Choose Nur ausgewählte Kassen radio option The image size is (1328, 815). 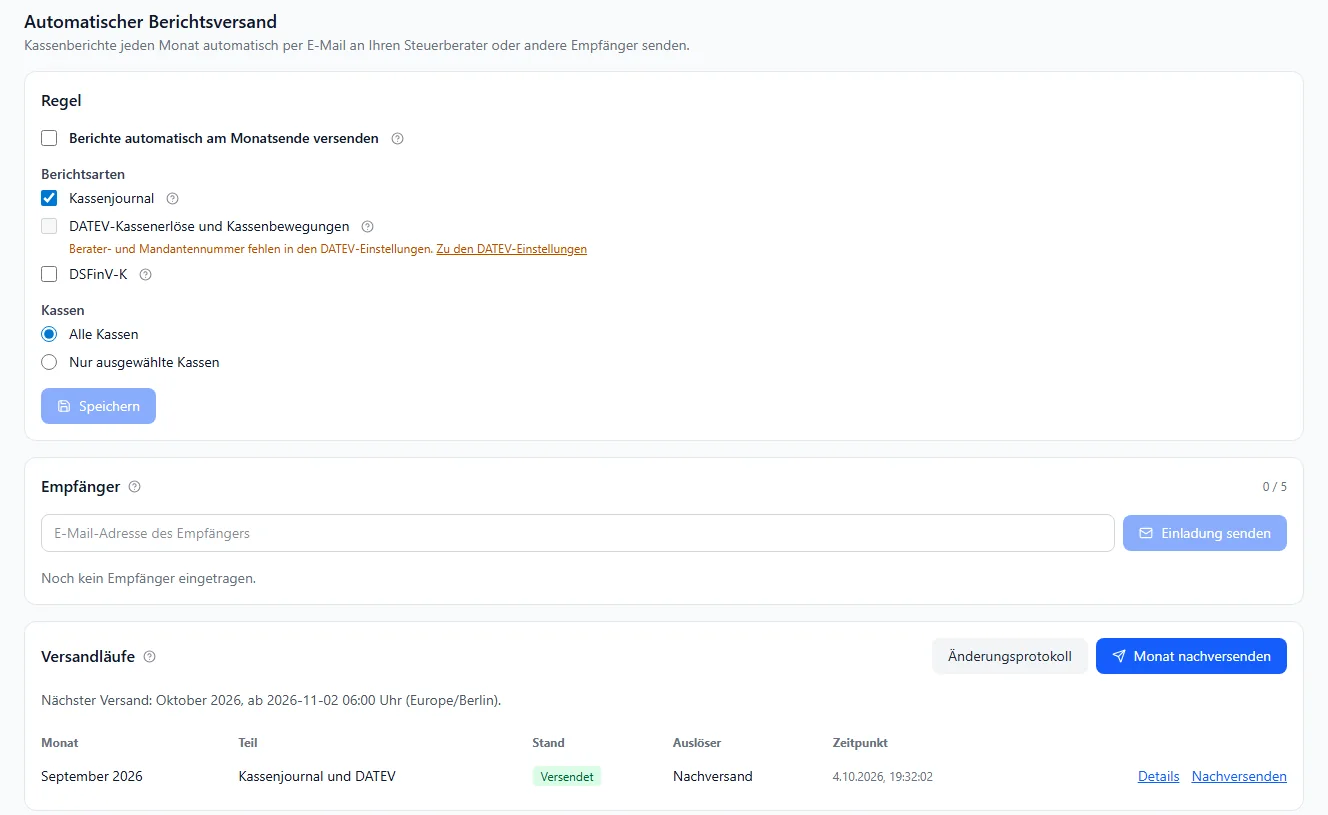49,363
